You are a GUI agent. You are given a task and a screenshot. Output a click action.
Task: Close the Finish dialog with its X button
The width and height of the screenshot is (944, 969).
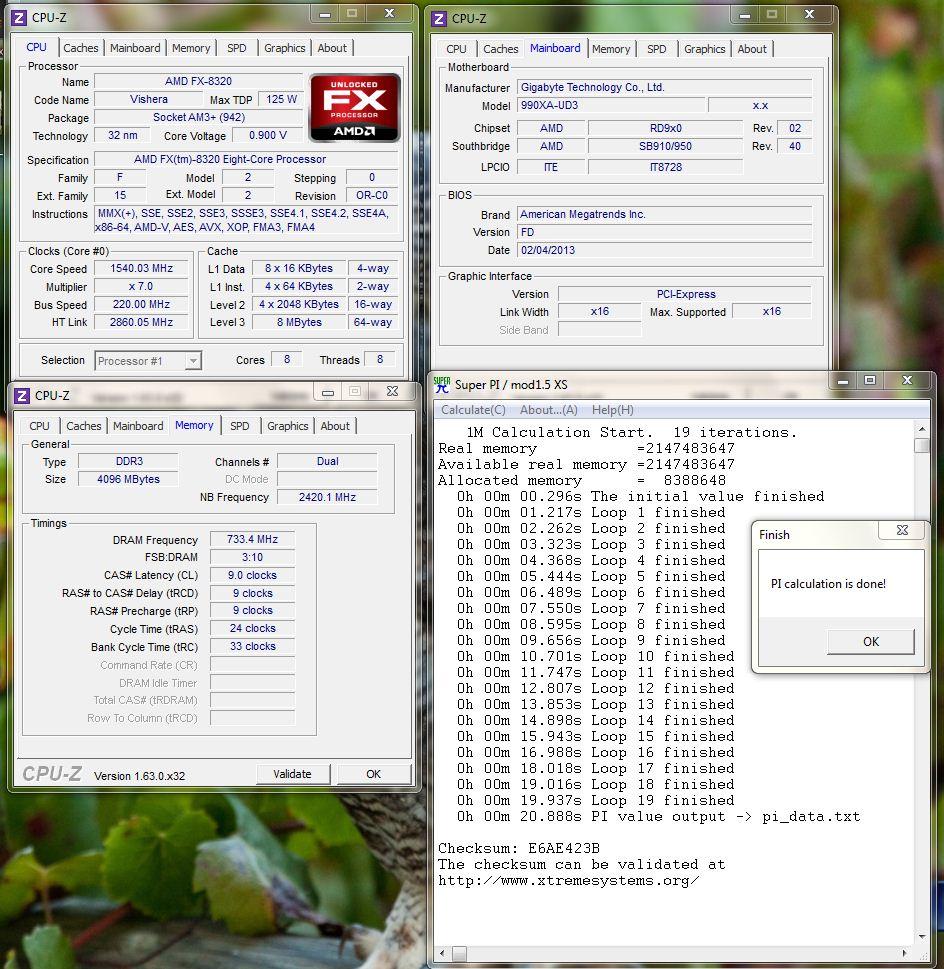tap(902, 530)
